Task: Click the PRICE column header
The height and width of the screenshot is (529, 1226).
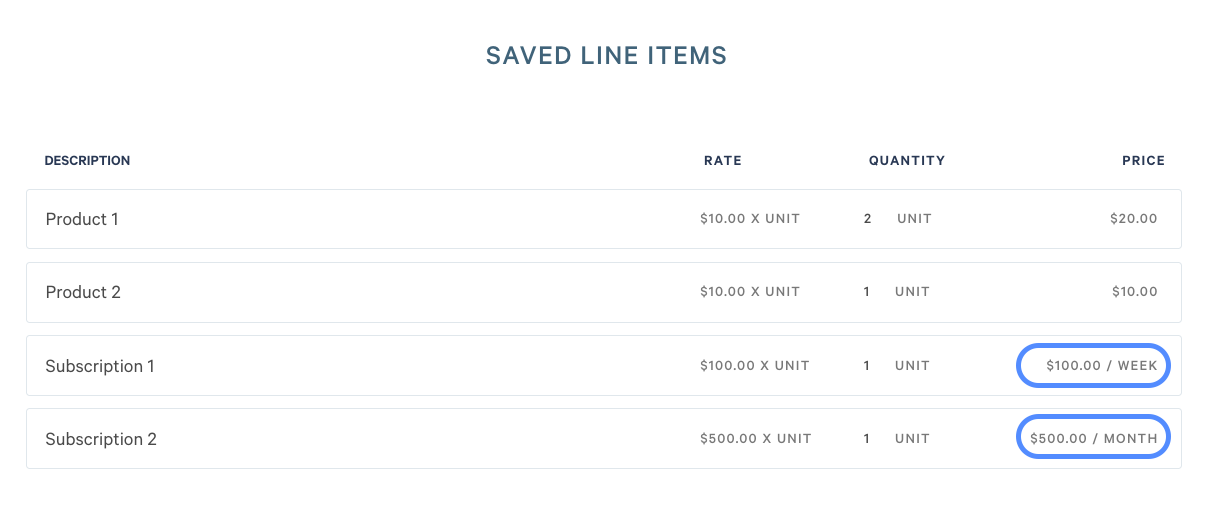Action: [1143, 161]
